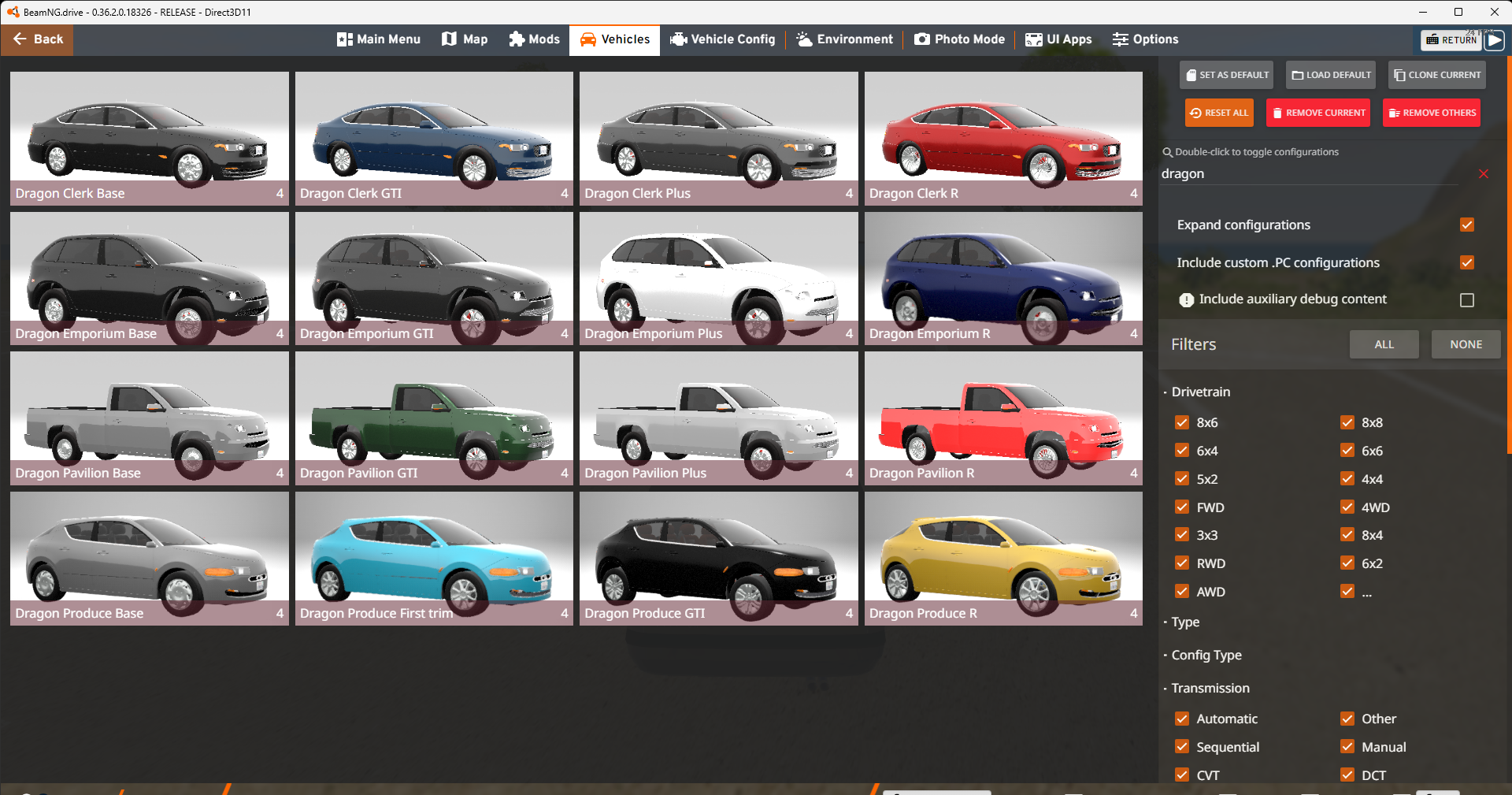Click the Photo Mode camera icon
The width and height of the screenshot is (1512, 795).
[922, 39]
